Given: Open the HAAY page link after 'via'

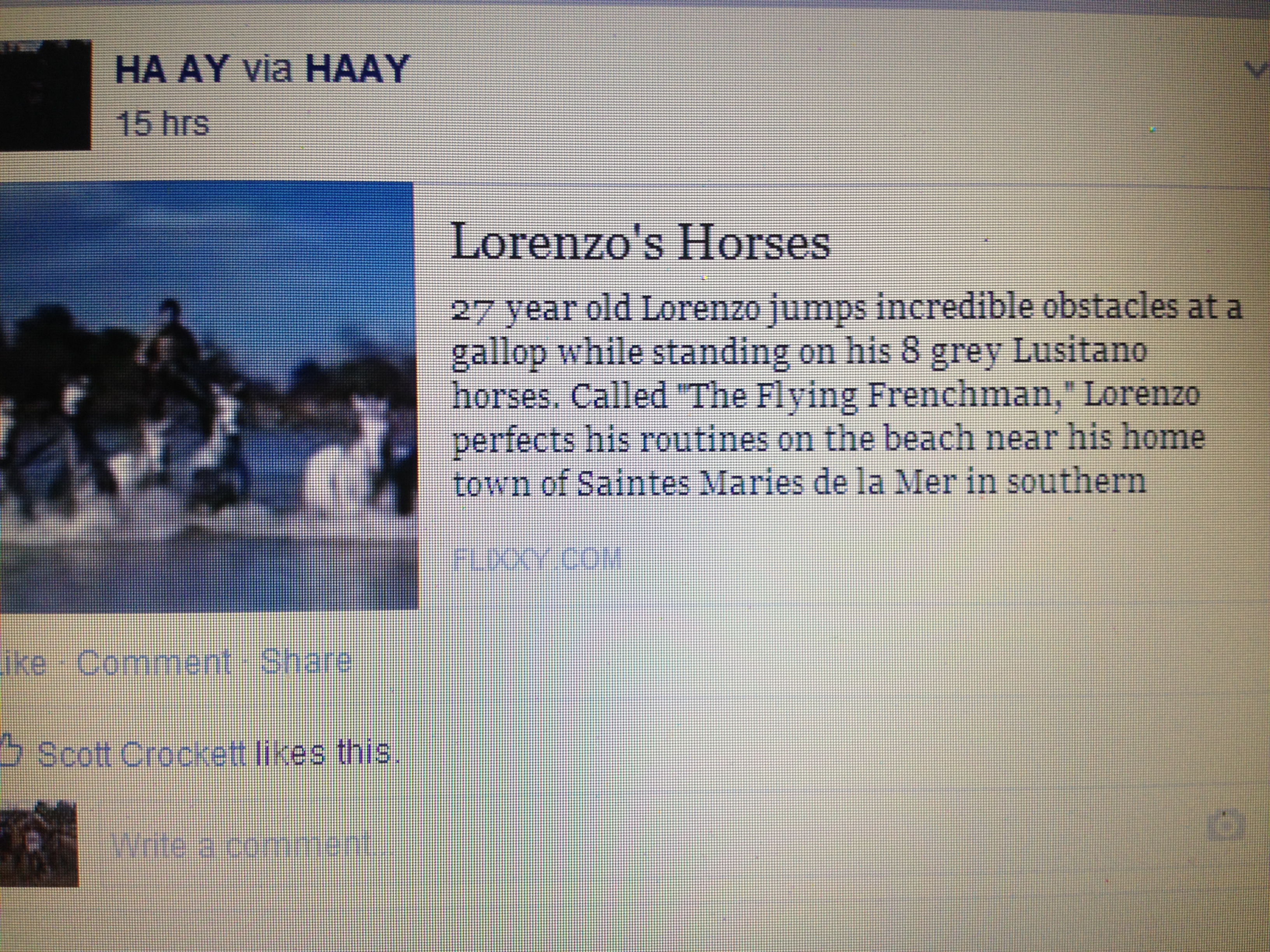Looking at the screenshot, I should coord(356,69).
